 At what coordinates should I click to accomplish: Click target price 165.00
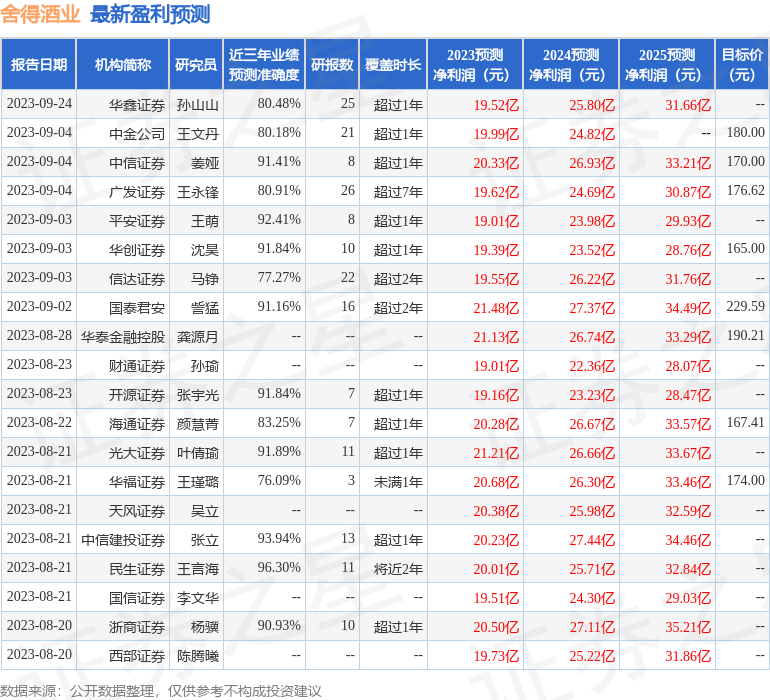point(745,249)
